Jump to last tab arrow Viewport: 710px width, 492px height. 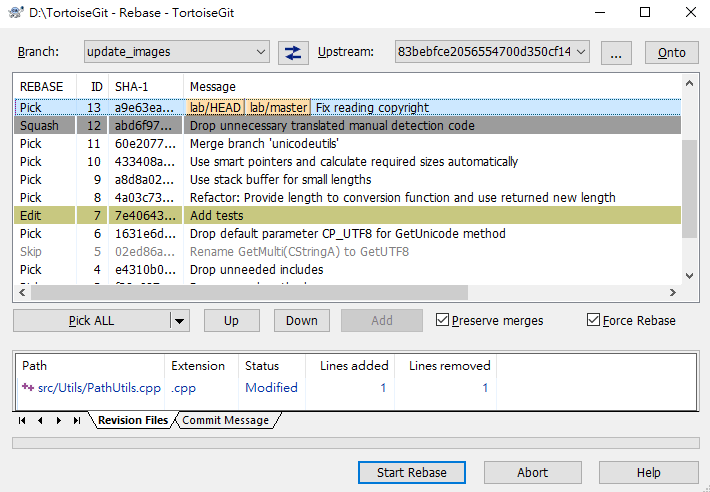coord(77,420)
